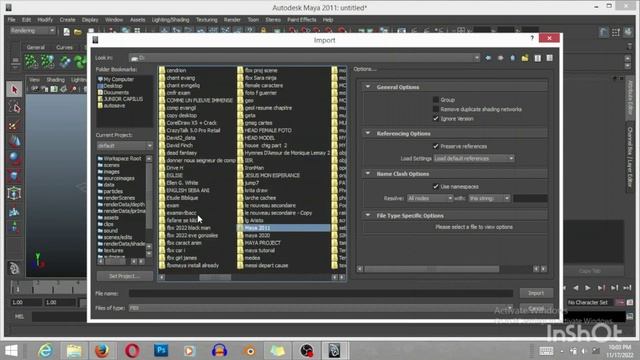
Task: Switch to the General shelf tab
Action: click(x=36, y=47)
